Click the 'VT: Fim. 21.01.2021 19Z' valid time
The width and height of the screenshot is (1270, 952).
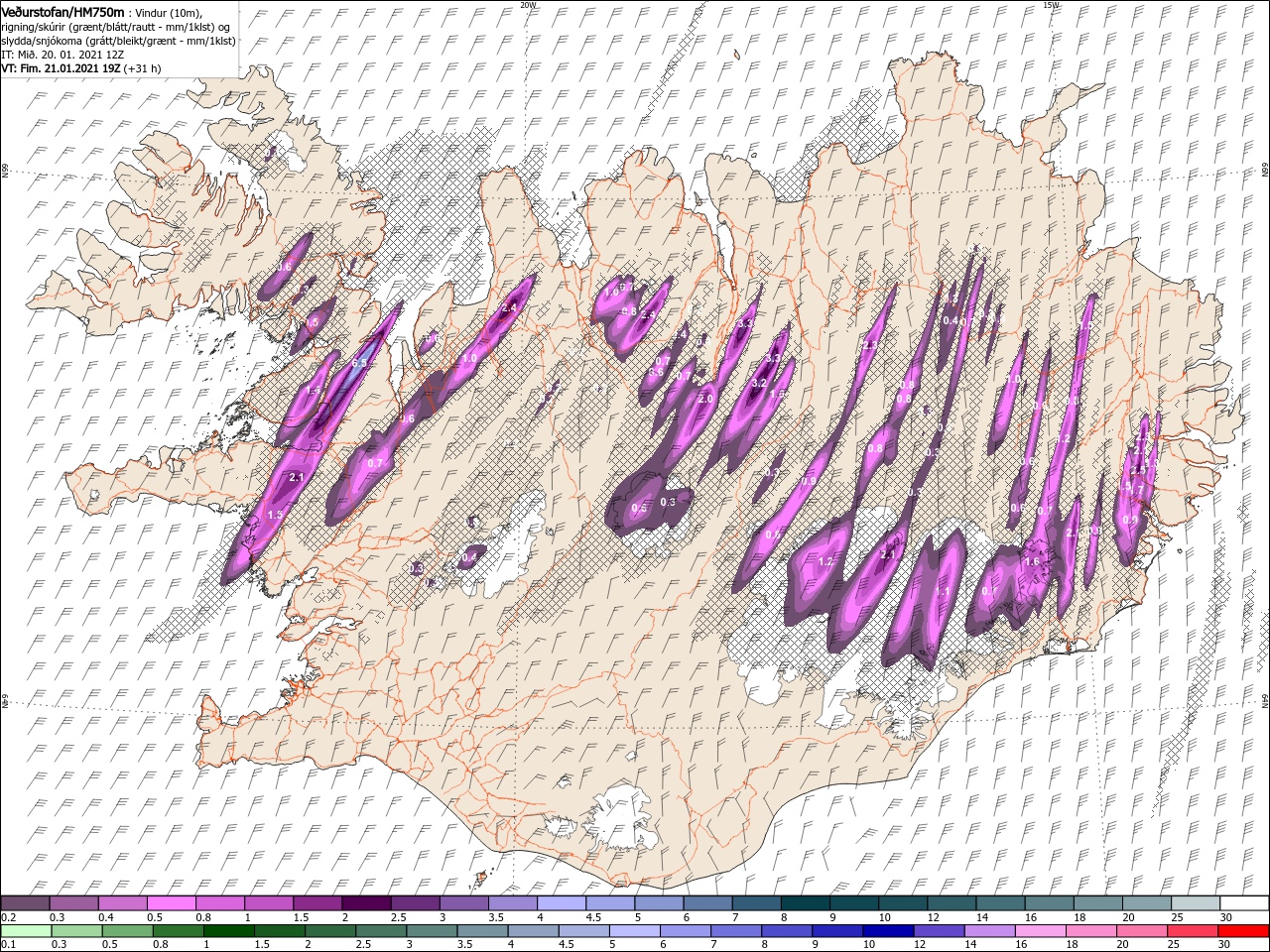point(61,68)
